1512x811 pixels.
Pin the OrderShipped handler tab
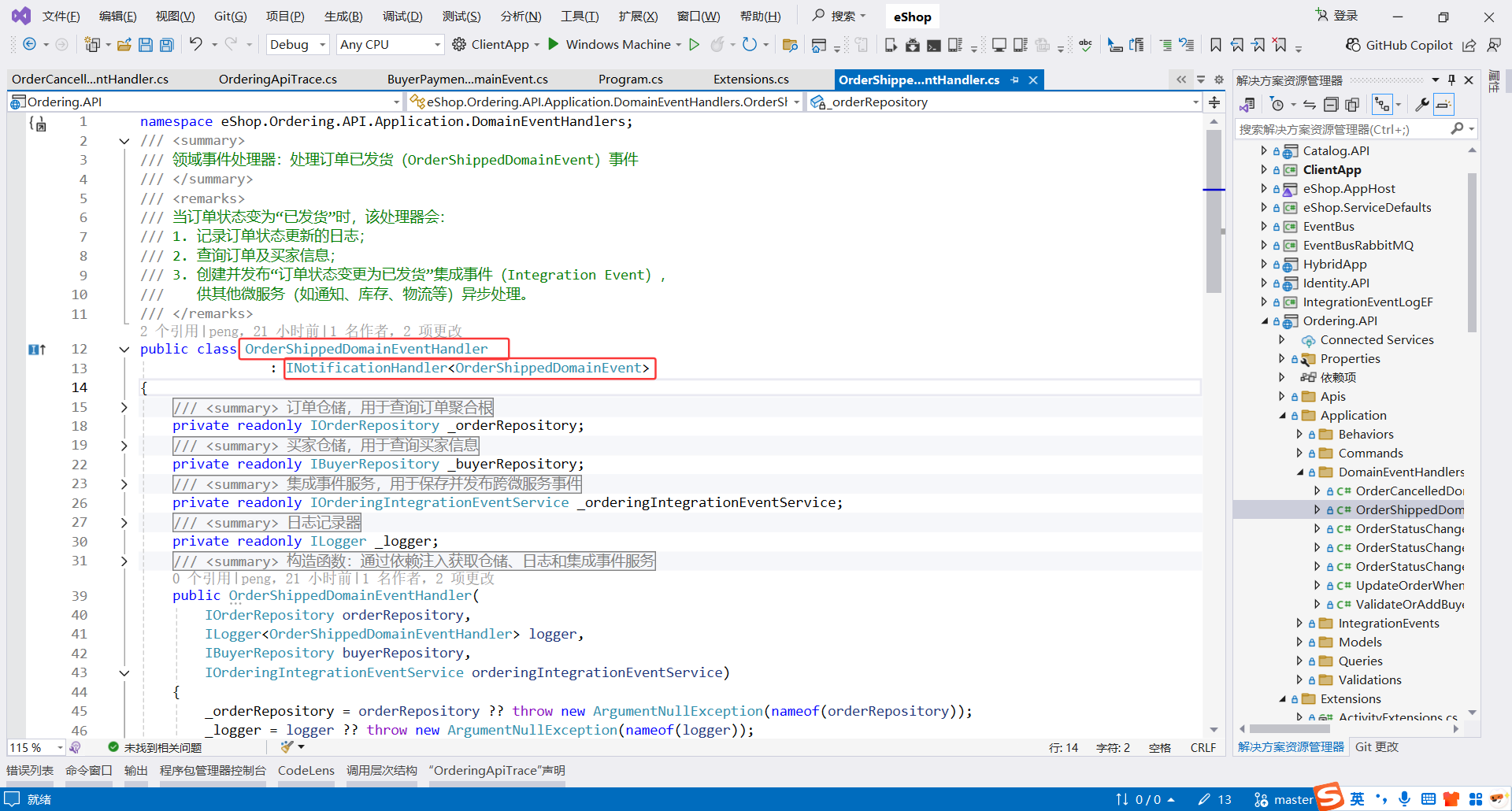click(1014, 80)
